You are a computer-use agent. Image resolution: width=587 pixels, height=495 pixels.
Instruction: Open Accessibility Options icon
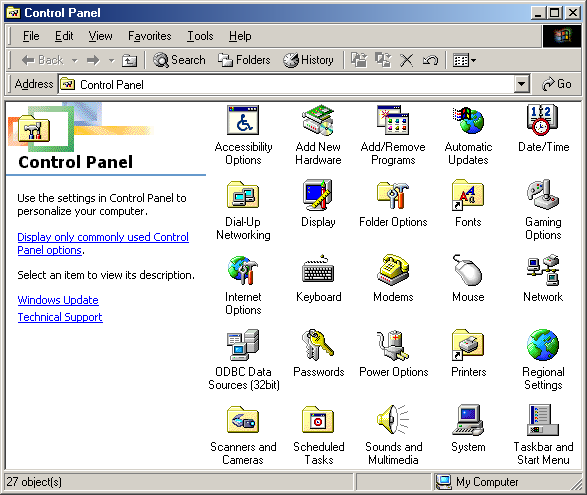coord(243,120)
